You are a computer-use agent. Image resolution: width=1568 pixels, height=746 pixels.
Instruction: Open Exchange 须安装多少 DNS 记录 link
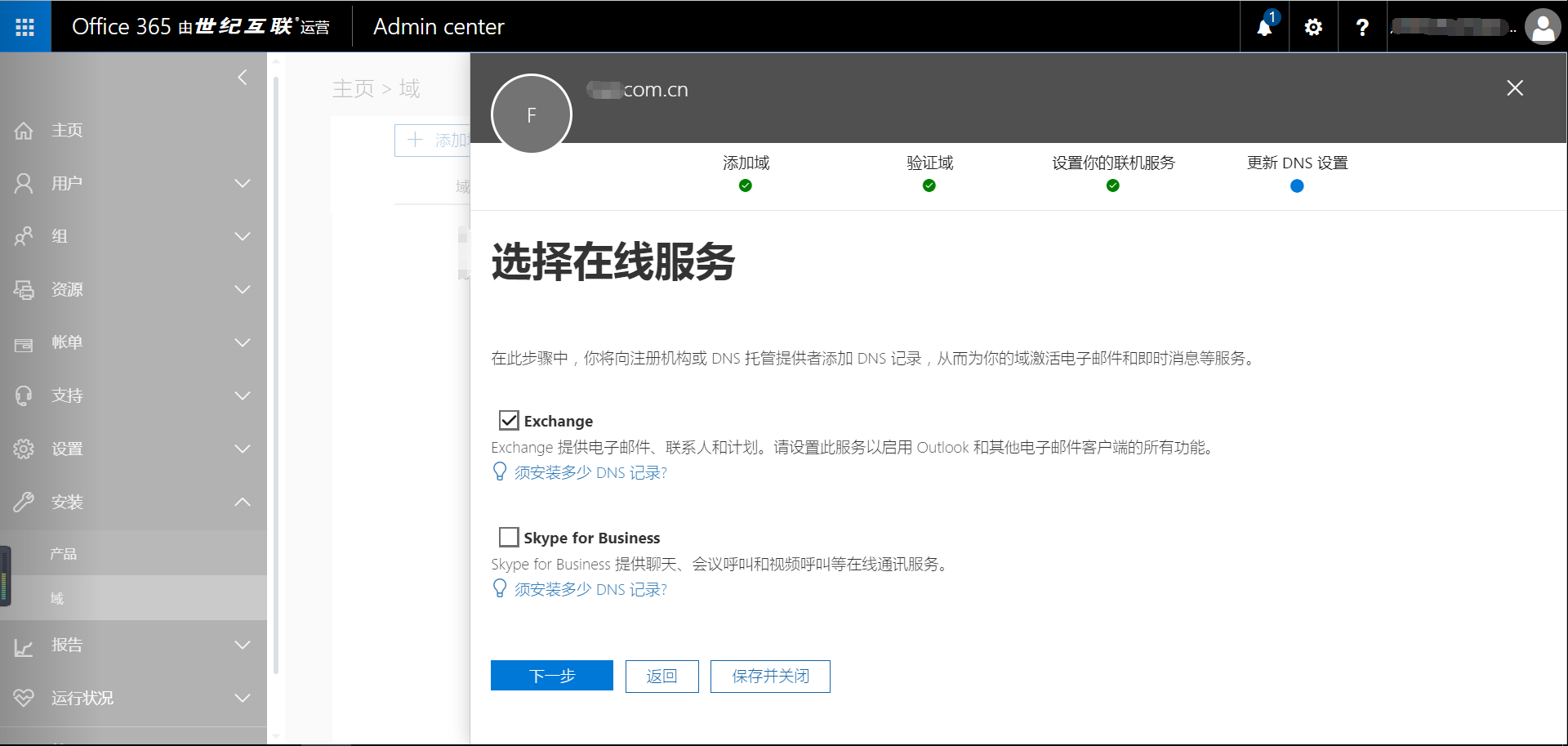590,473
